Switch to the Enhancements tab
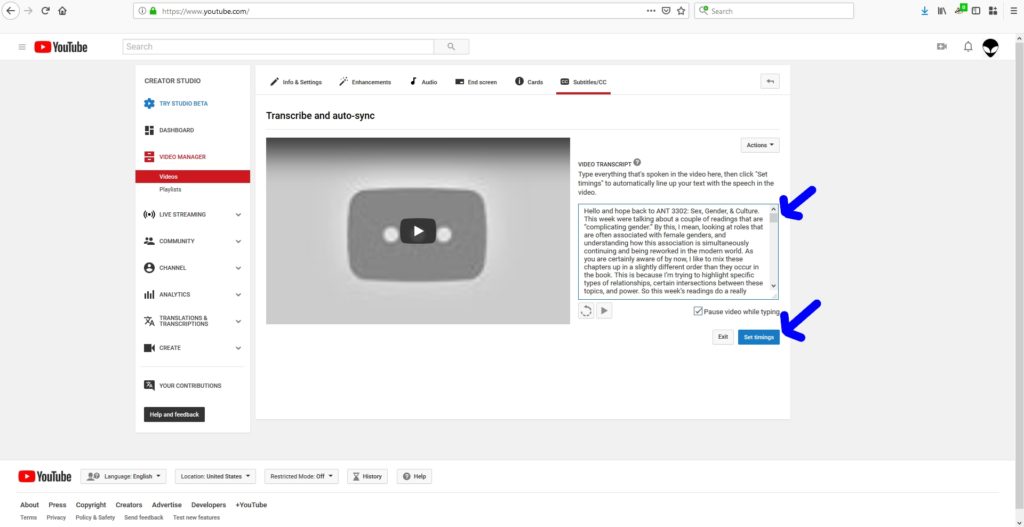 click(x=365, y=82)
